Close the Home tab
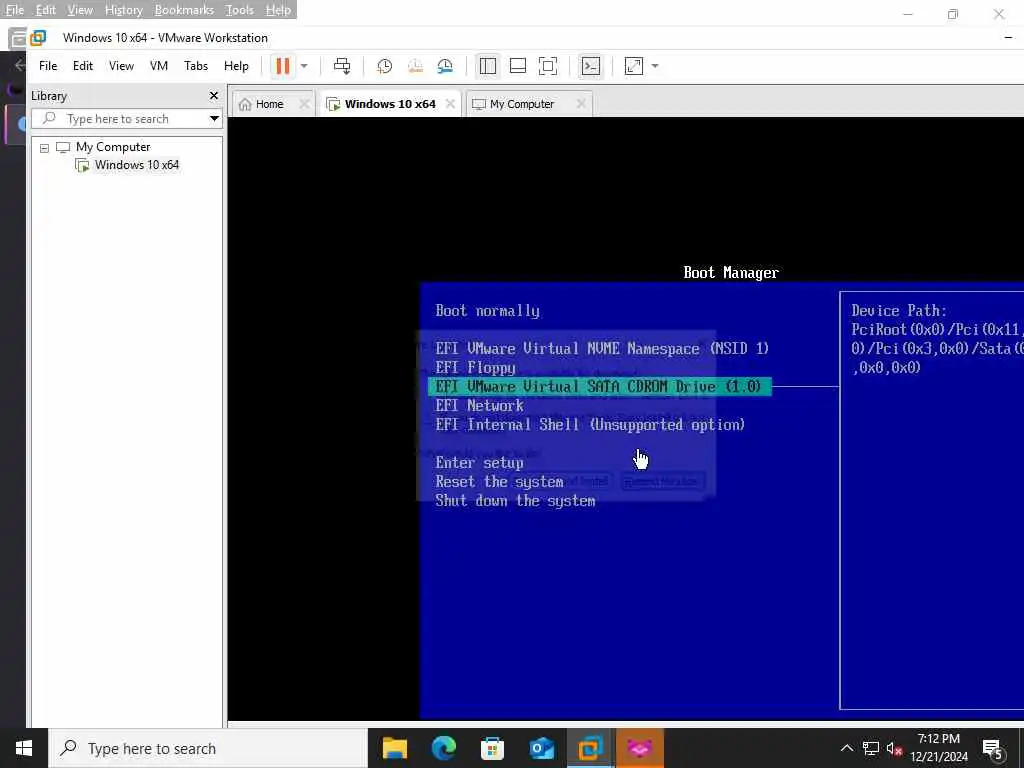Viewport: 1024px width, 768px height. click(304, 104)
